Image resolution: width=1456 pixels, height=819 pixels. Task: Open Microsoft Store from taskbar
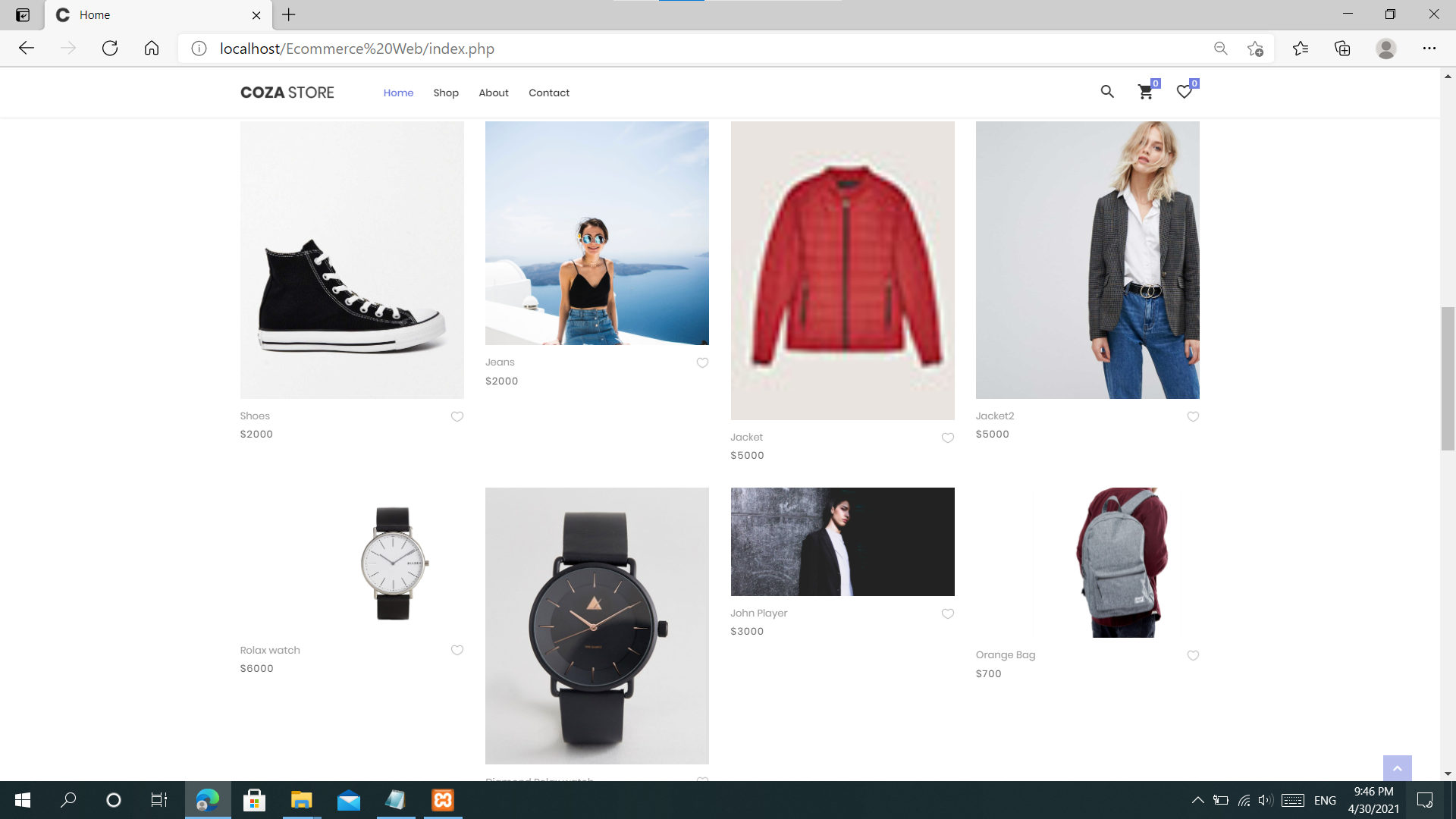point(254,800)
